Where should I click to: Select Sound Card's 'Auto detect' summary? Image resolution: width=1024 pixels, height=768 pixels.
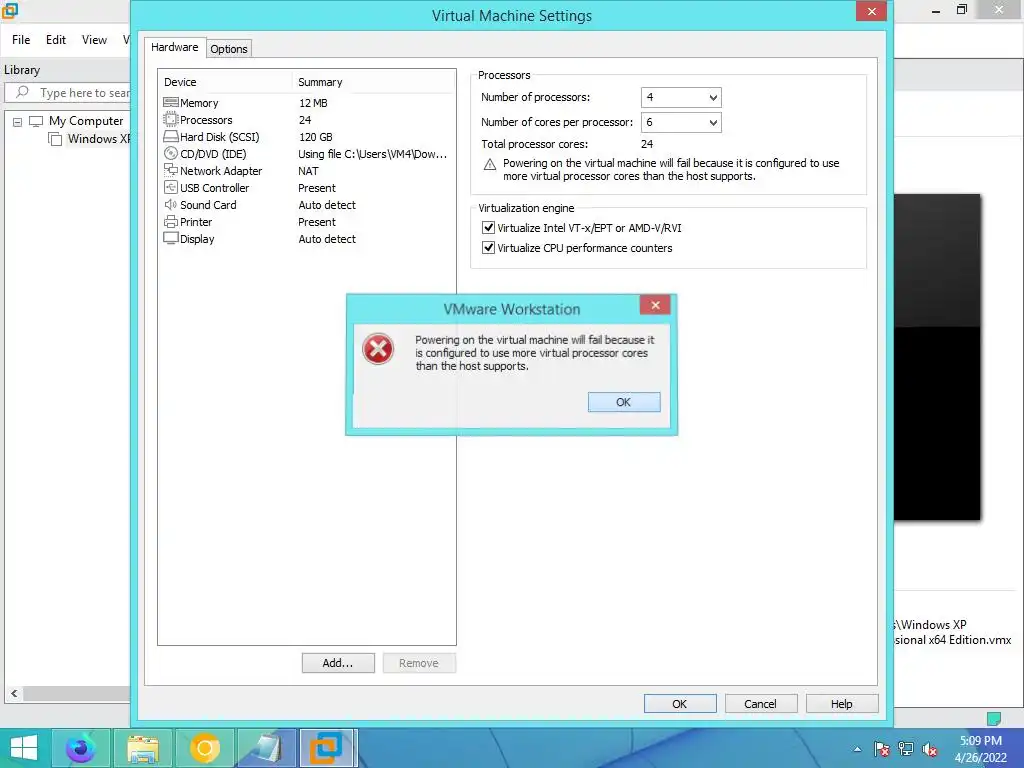pyautogui.click(x=327, y=204)
